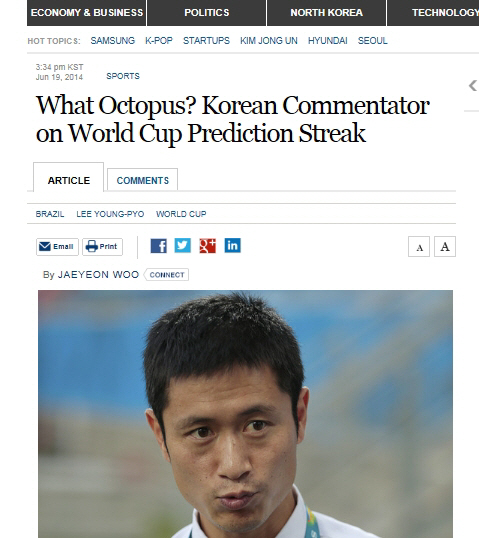Collapse sidebar with left chevron arrow
Screen dimensions: 479x538
[473, 85]
